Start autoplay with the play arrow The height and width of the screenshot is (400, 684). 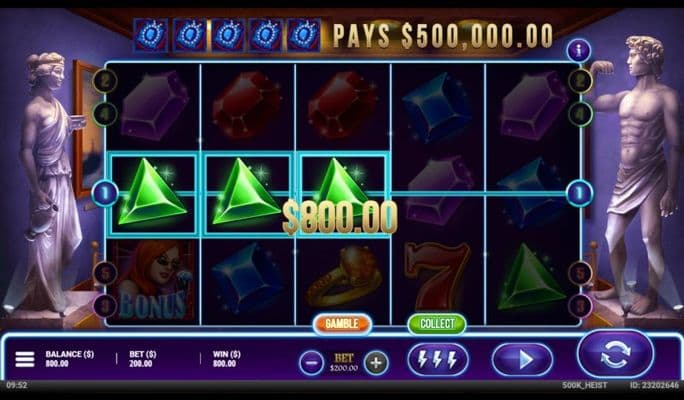522,360
